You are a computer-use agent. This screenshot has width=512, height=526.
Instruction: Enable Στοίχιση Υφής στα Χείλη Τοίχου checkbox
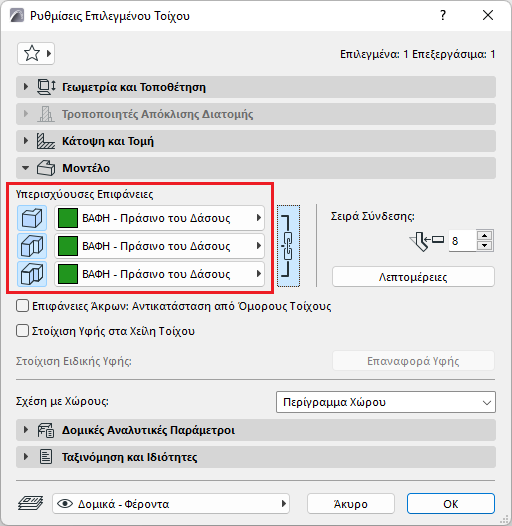pos(22,331)
